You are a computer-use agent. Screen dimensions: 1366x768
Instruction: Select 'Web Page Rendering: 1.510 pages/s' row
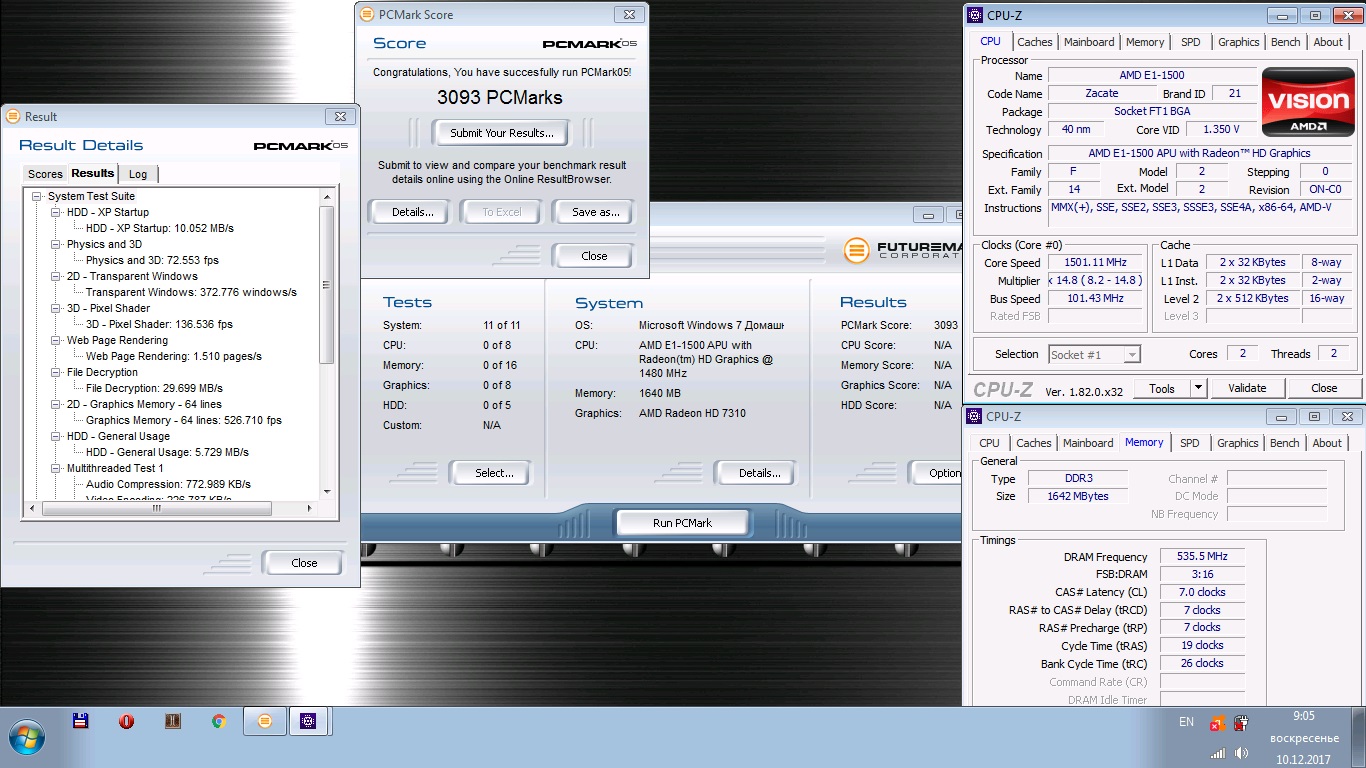174,356
